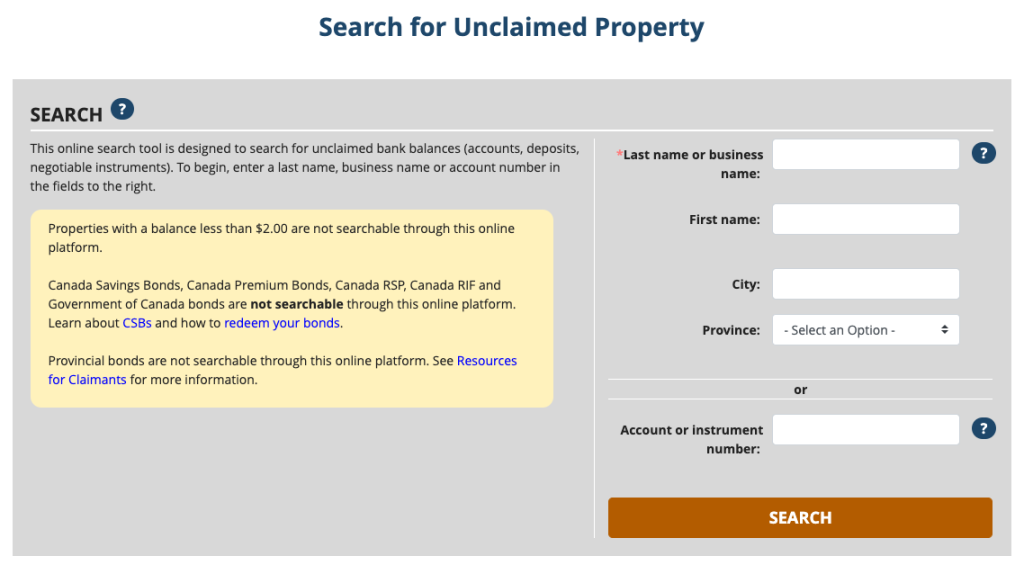
Task: Open help for the last name field
Action: click(984, 153)
